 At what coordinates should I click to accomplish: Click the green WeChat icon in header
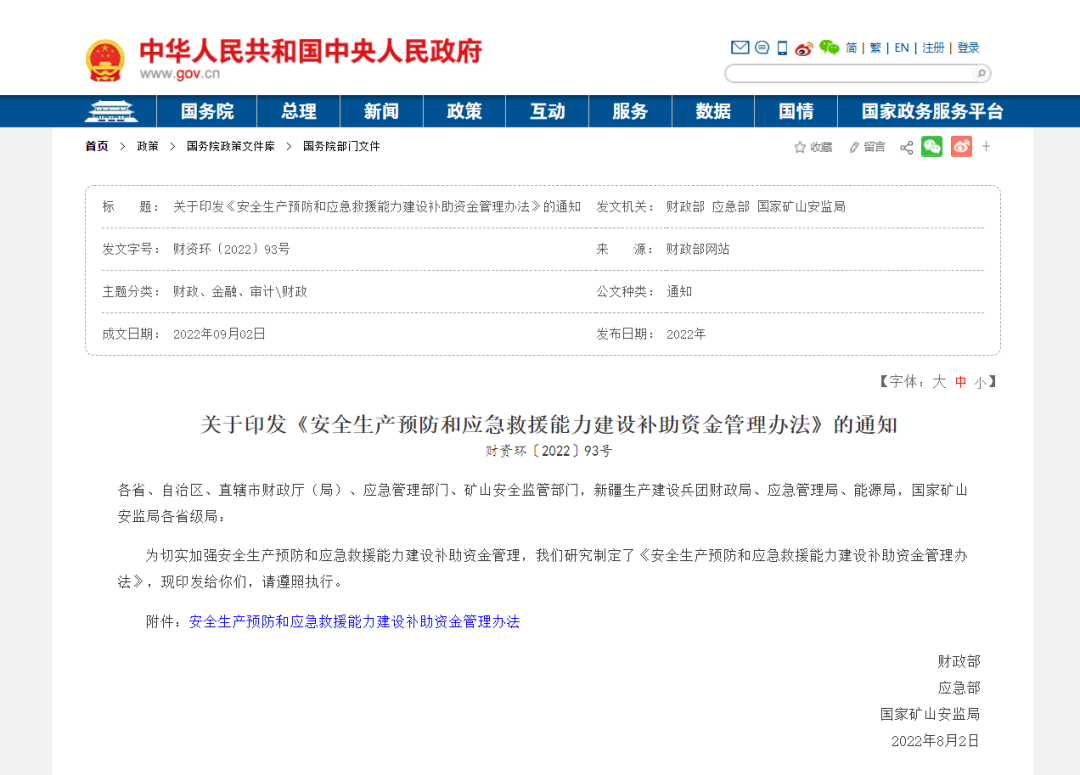[x=829, y=48]
